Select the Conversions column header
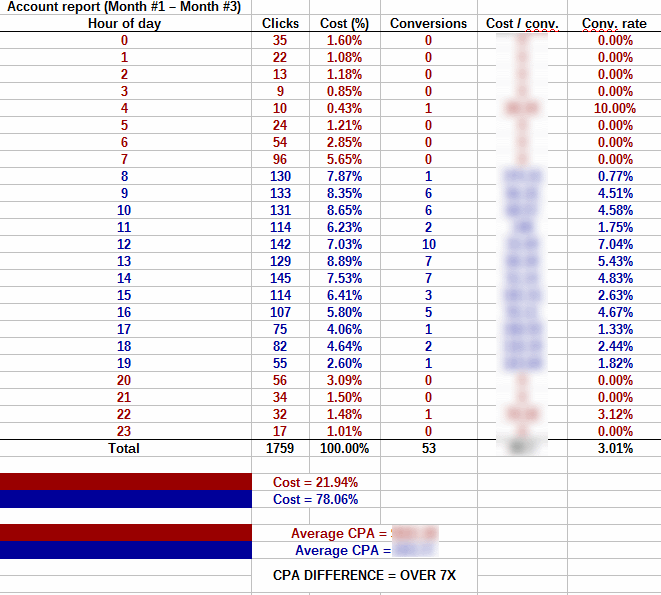 (428, 23)
